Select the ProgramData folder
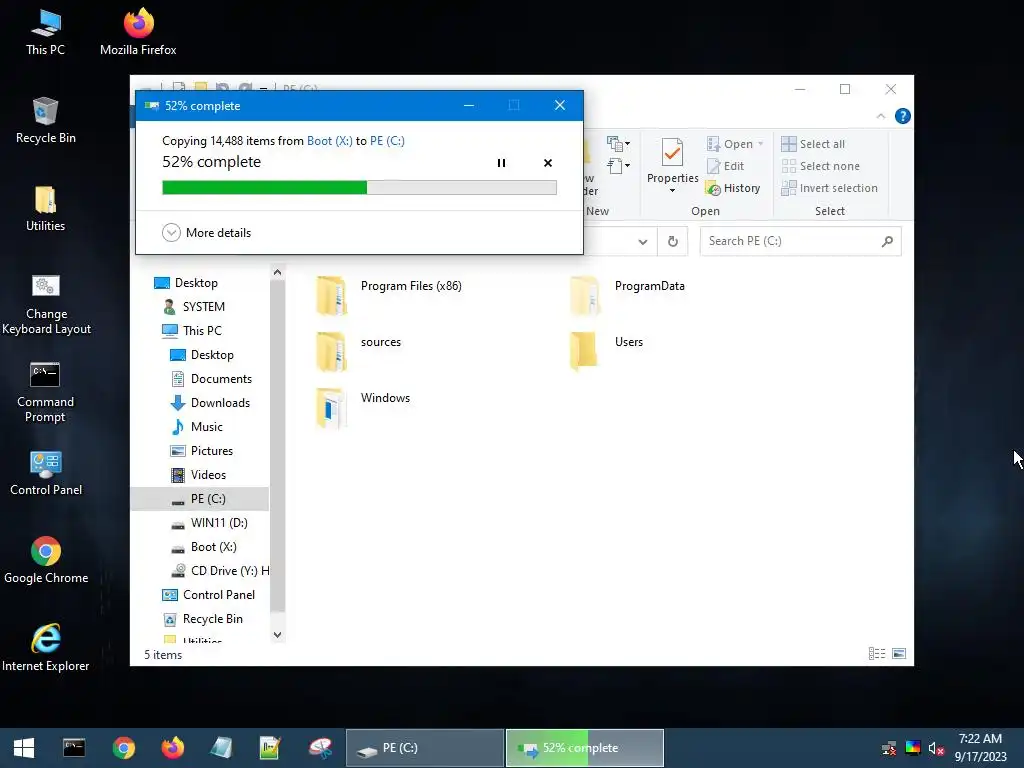Image resolution: width=1024 pixels, height=768 pixels. (627, 295)
